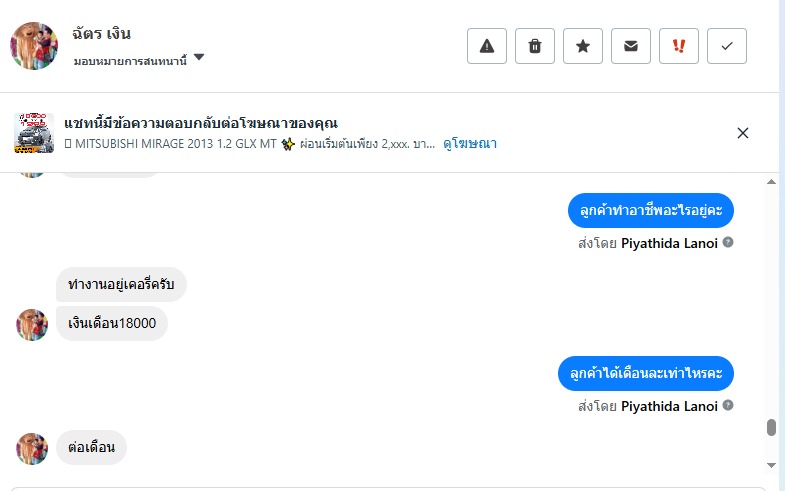Click sender avatar beside ต่อเดือน message
The width and height of the screenshot is (785, 491).
coord(32,448)
